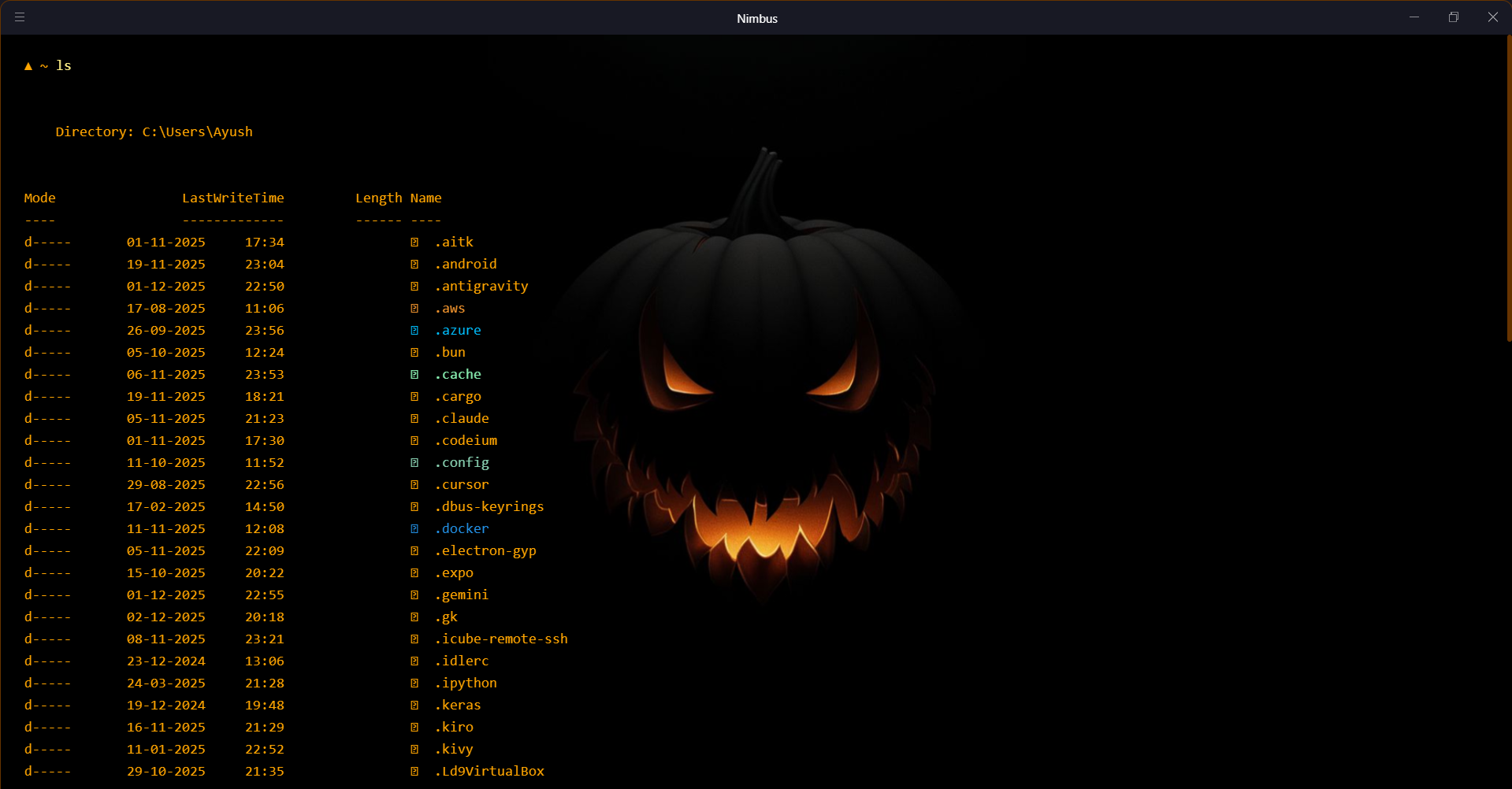Click the .aitk folder name
The image size is (1512, 789).
click(x=454, y=243)
